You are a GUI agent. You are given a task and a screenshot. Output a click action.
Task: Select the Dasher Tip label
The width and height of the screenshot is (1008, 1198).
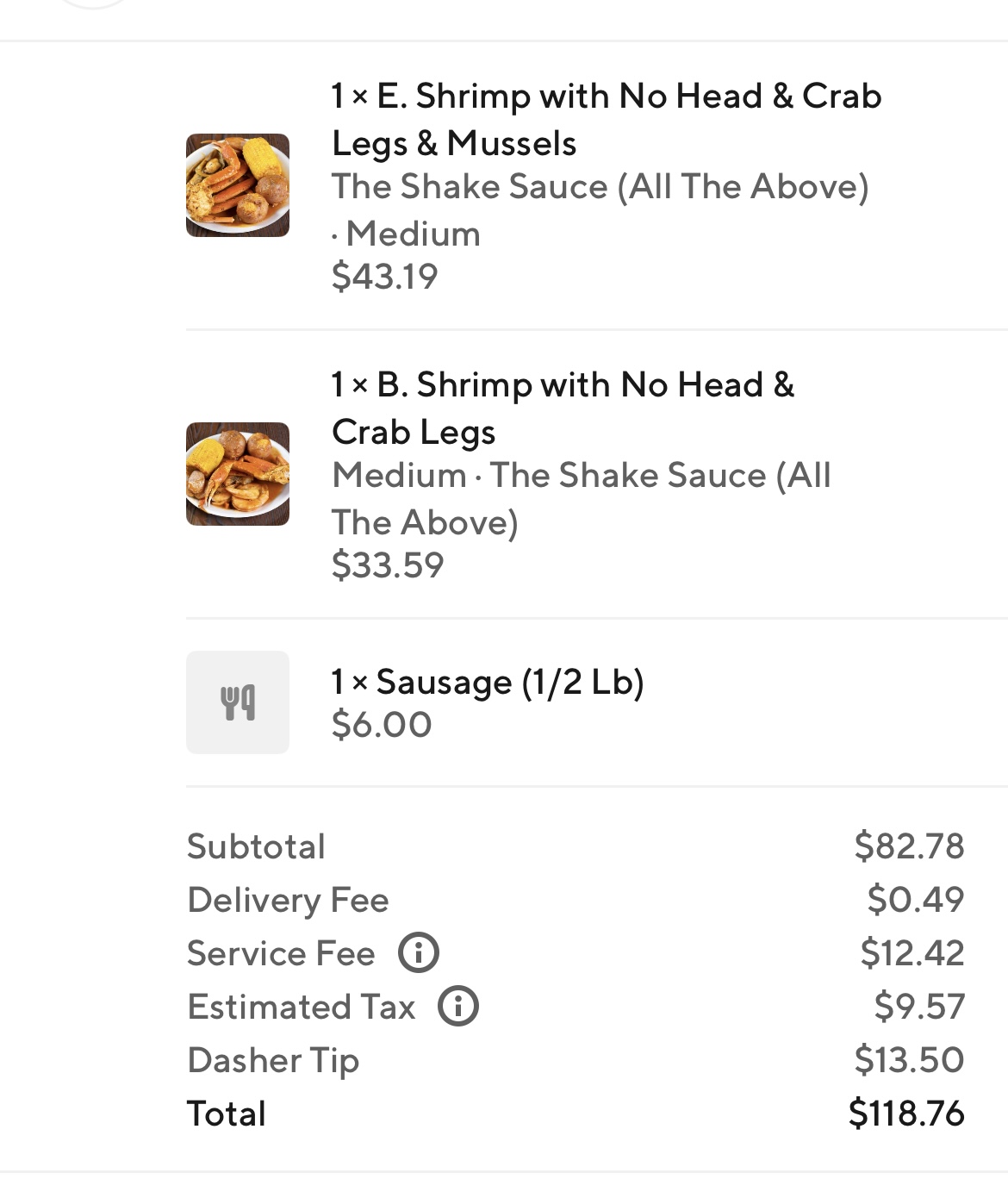coord(273,1060)
